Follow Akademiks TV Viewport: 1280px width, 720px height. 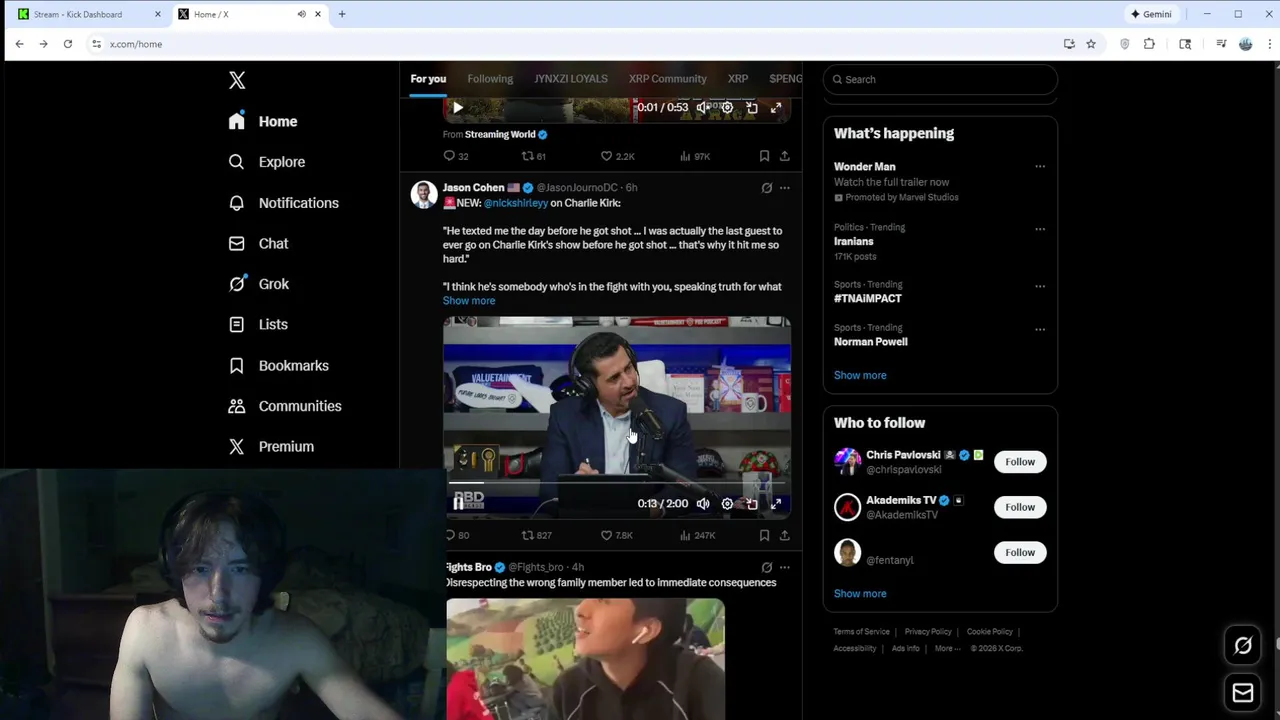[x=1020, y=507]
